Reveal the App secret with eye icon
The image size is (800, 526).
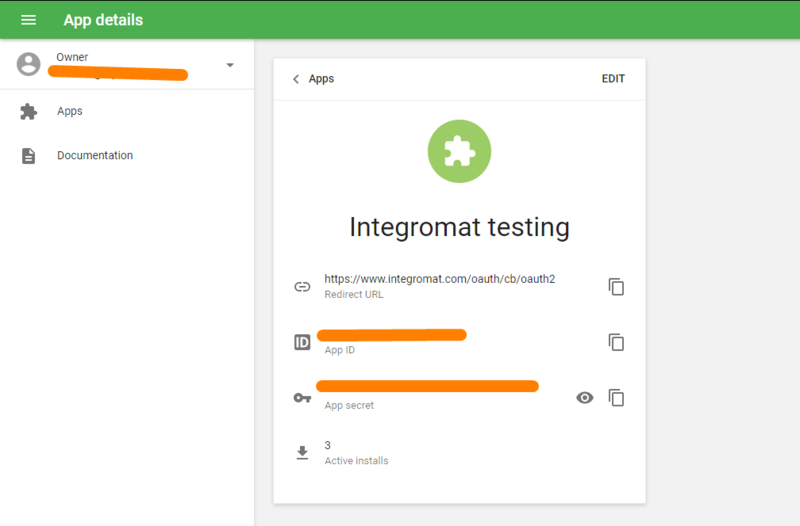click(585, 398)
